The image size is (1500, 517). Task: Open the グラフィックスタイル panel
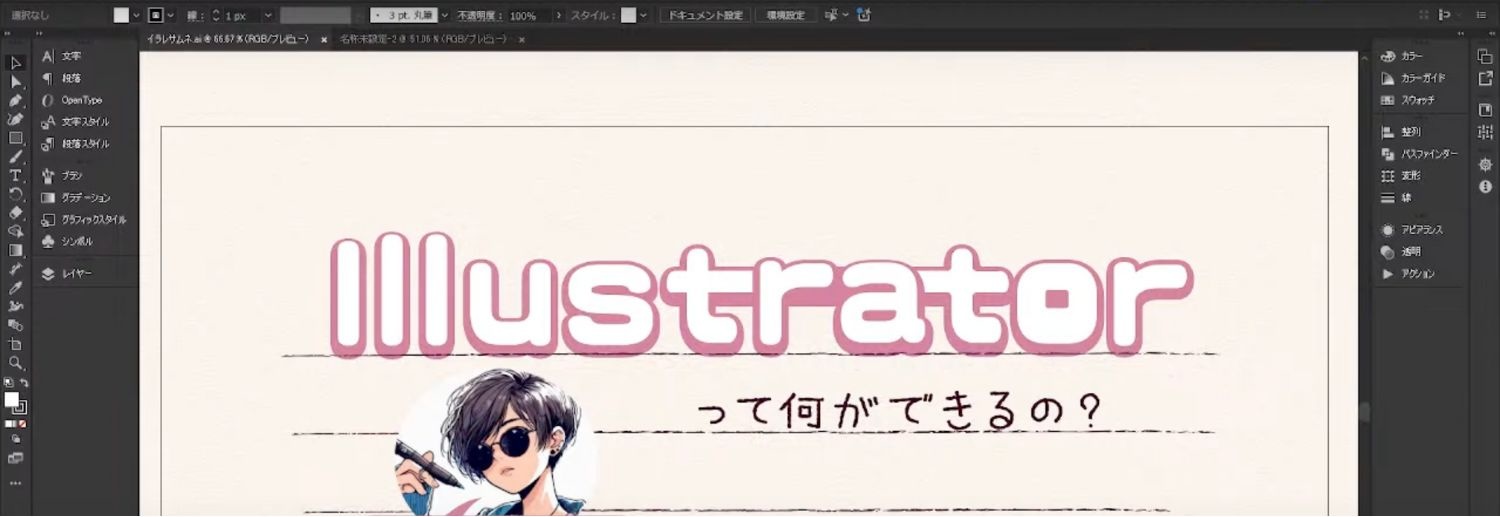pos(83,219)
